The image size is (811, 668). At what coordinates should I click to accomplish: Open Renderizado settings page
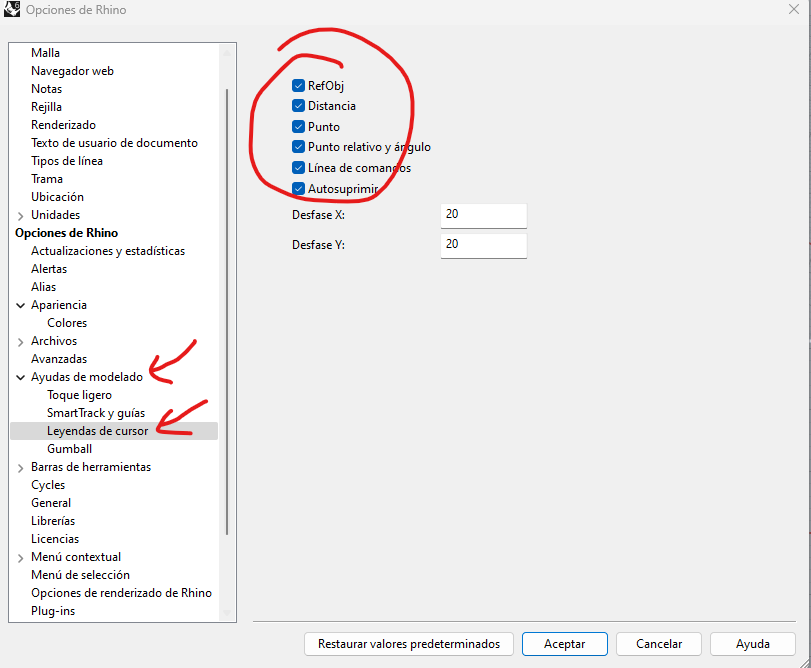[63, 125]
